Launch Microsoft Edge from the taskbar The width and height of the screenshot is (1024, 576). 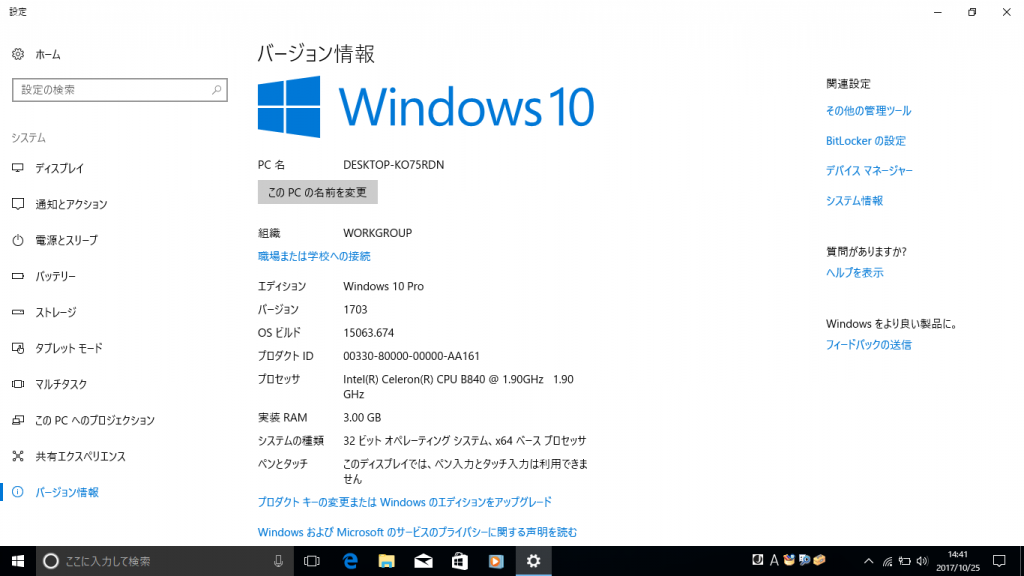coord(348,561)
